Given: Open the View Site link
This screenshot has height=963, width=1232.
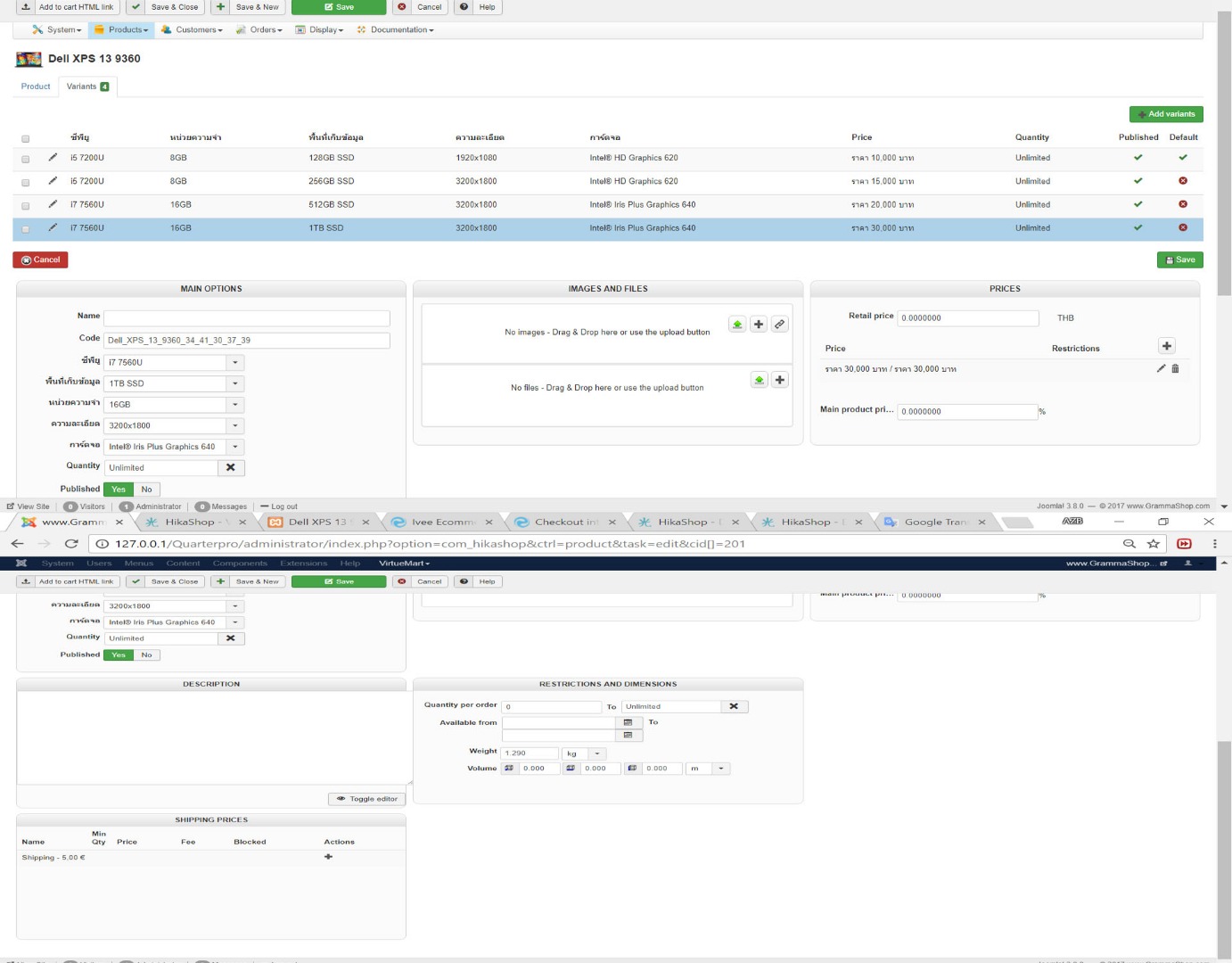Looking at the screenshot, I should tap(29, 506).
